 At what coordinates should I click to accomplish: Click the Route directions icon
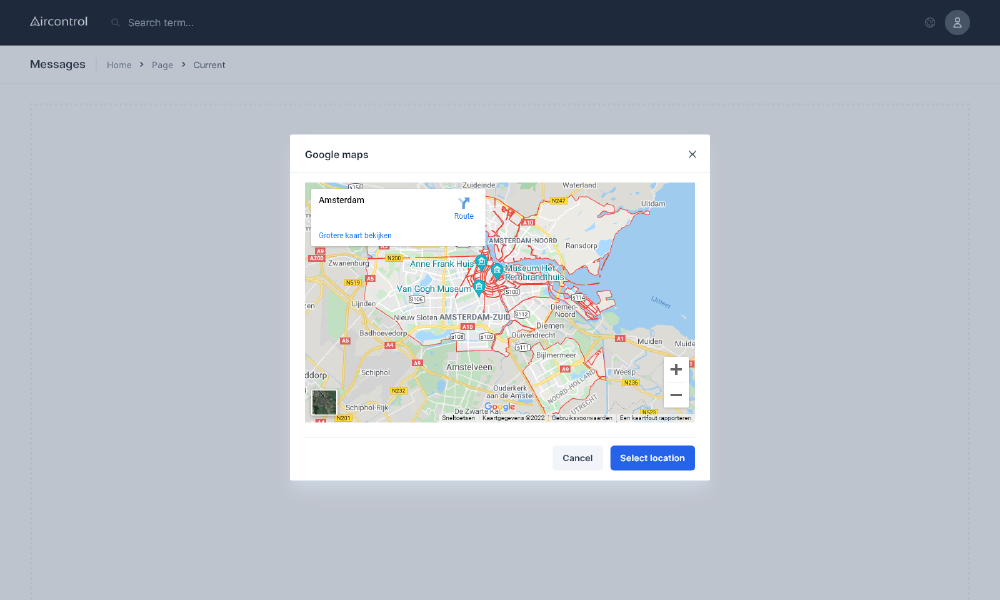tap(463, 203)
